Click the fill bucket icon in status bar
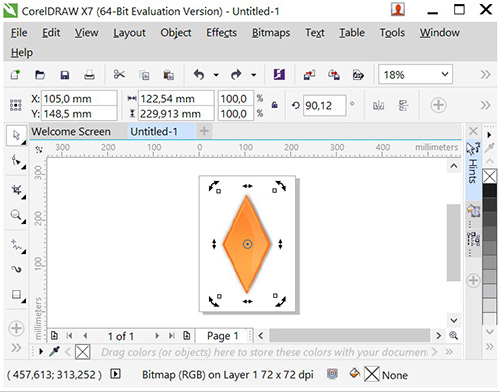 coord(354,374)
